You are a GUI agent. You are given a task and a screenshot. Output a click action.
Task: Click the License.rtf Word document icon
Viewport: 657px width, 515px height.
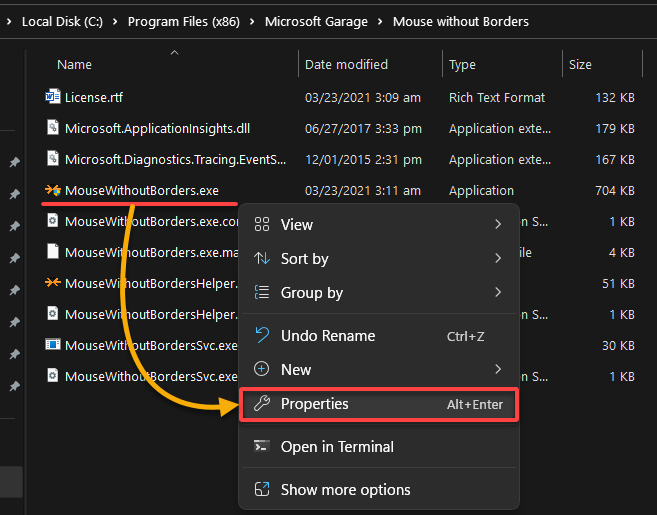click(x=53, y=97)
